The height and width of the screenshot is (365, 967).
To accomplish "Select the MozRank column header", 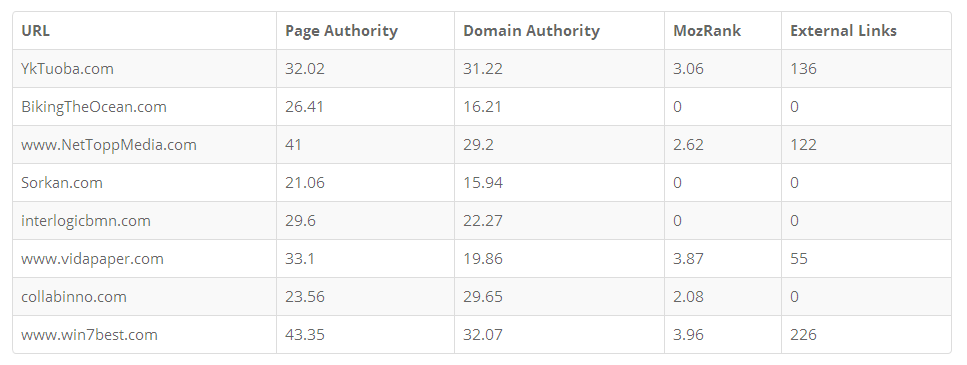I will (x=707, y=31).
